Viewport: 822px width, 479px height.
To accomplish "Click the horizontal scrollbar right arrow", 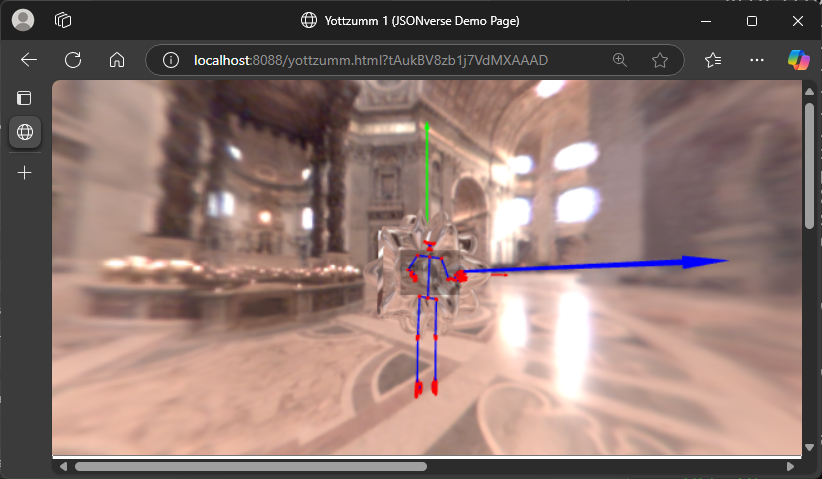I will (791, 466).
